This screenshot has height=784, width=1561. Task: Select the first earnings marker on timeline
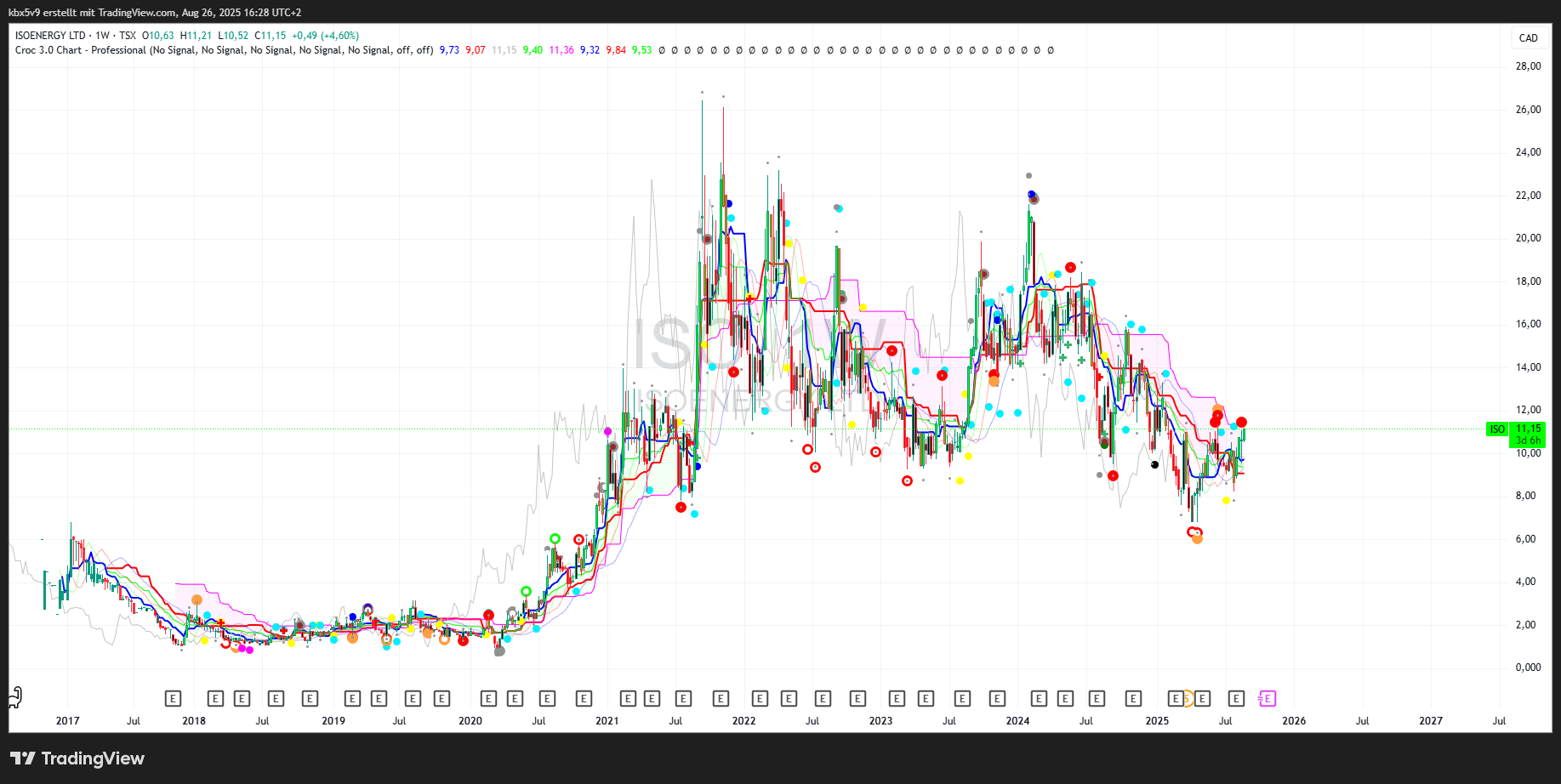point(173,699)
